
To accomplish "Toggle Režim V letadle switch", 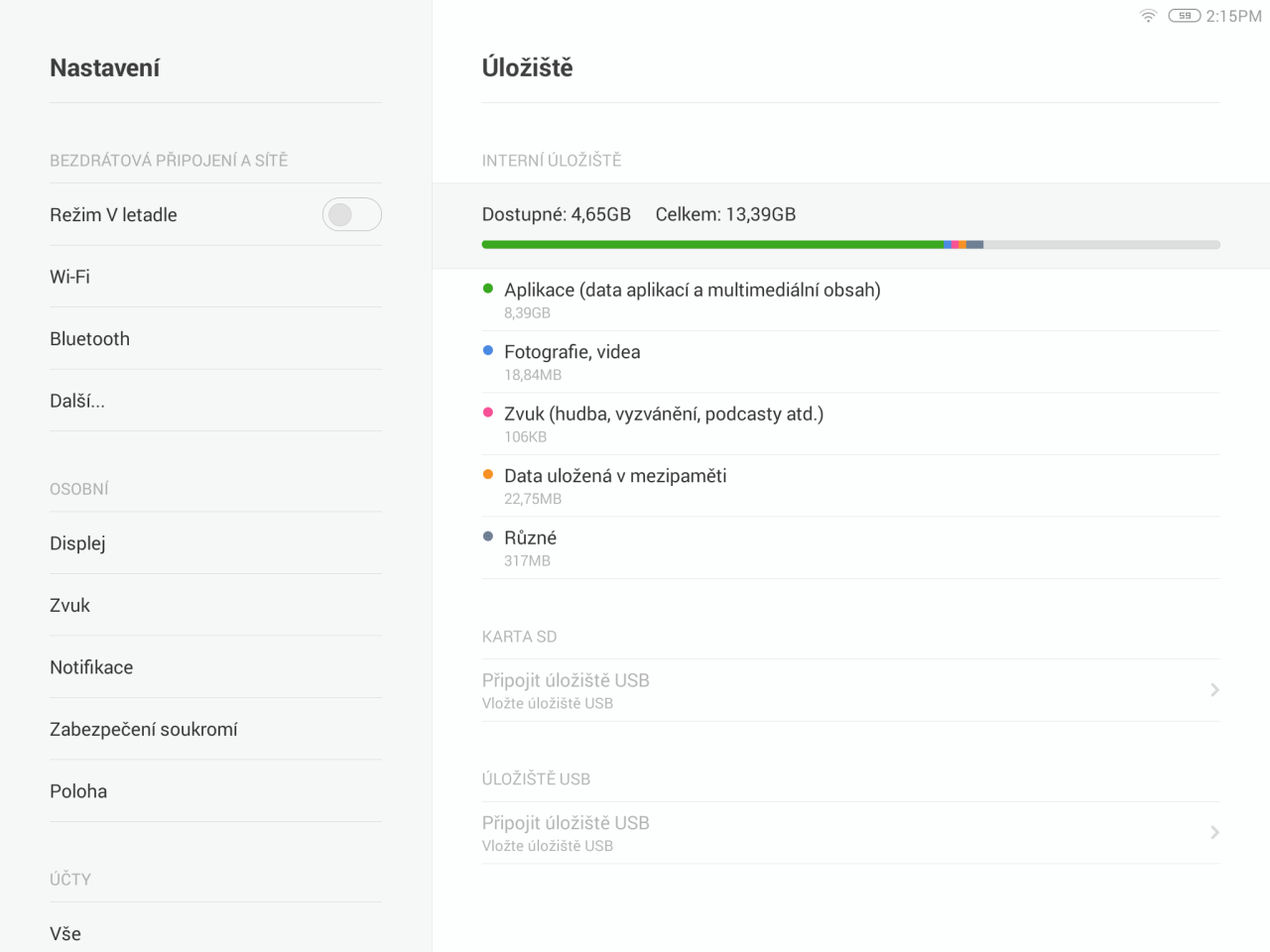I will coord(351,214).
